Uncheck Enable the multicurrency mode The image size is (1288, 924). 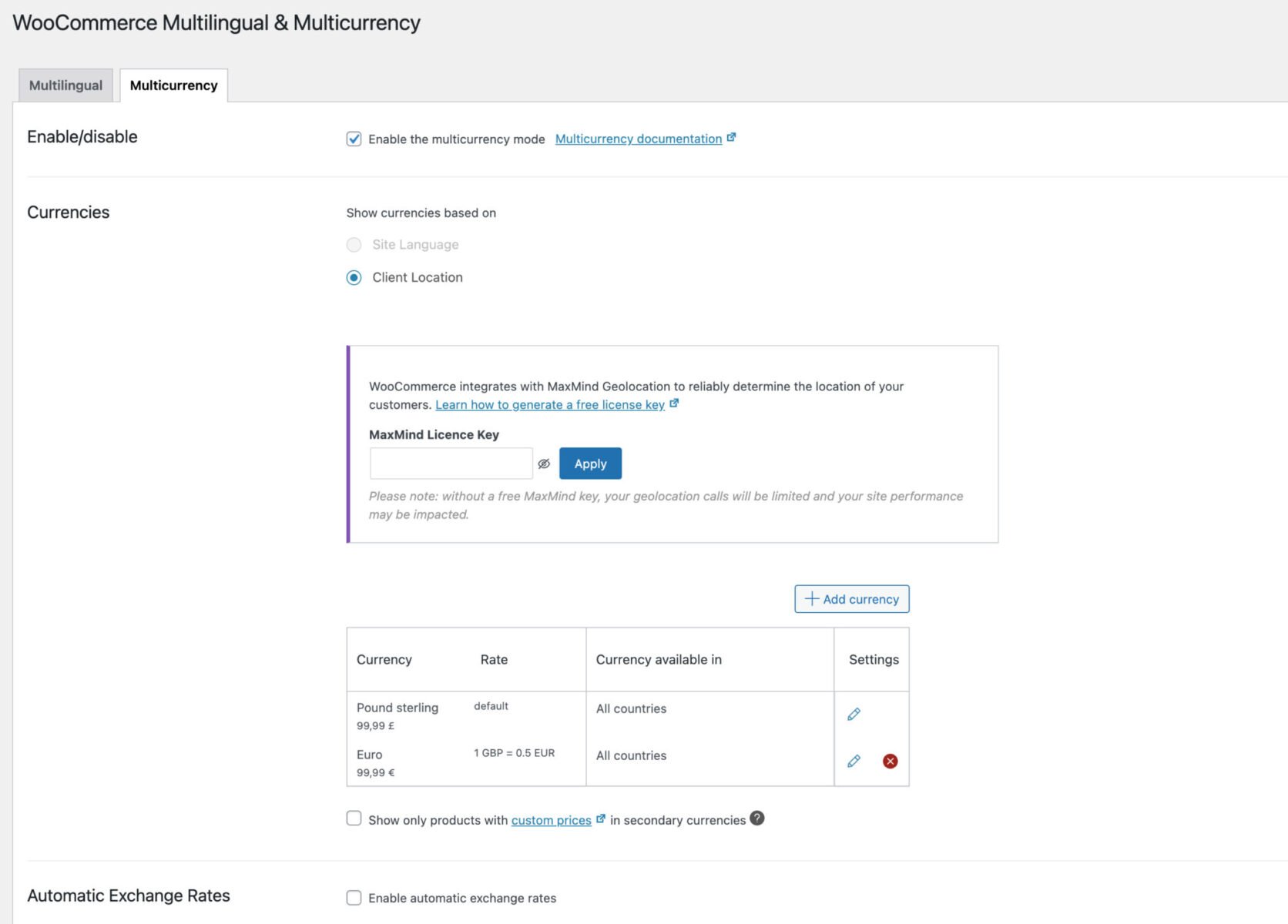[354, 139]
